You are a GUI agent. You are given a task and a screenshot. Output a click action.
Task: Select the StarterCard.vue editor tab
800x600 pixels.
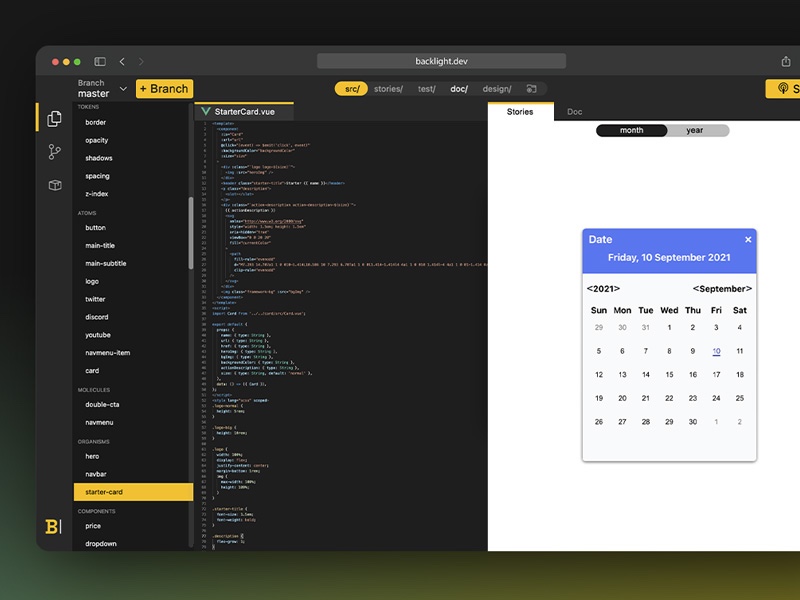244,112
